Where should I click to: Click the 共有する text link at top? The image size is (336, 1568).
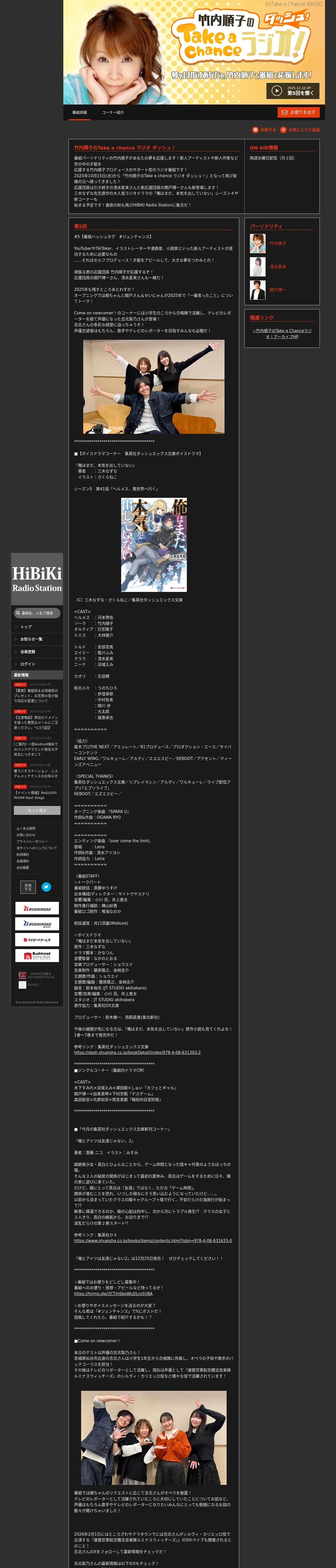click(268, 130)
